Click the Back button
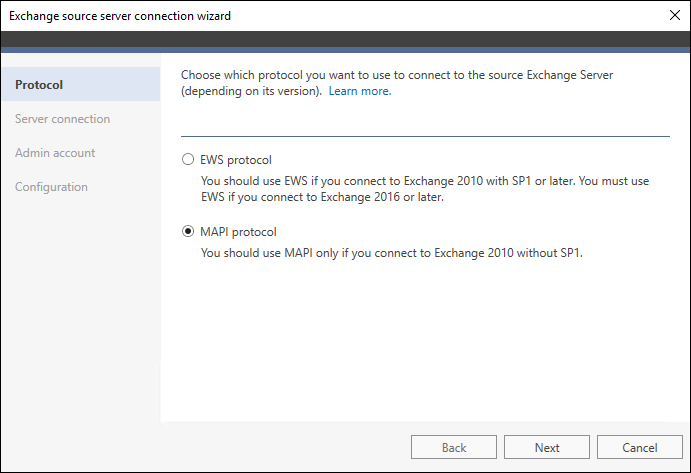This screenshot has width=691, height=473. pos(453,447)
